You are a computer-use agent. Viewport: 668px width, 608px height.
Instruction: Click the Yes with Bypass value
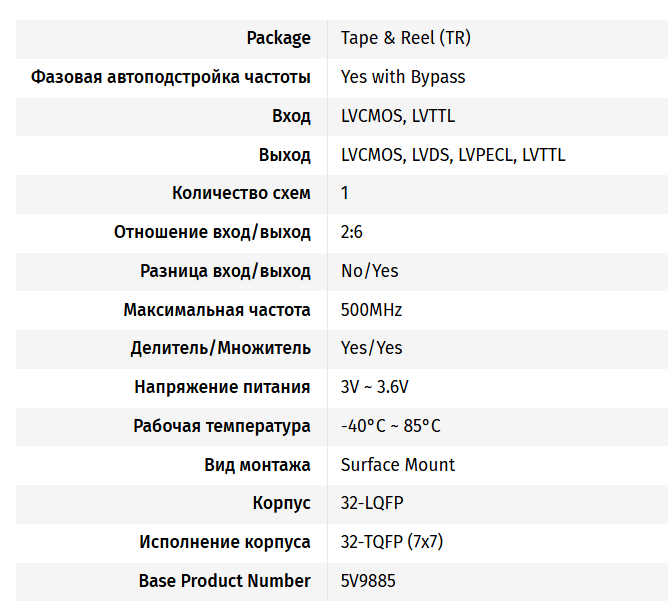click(403, 77)
